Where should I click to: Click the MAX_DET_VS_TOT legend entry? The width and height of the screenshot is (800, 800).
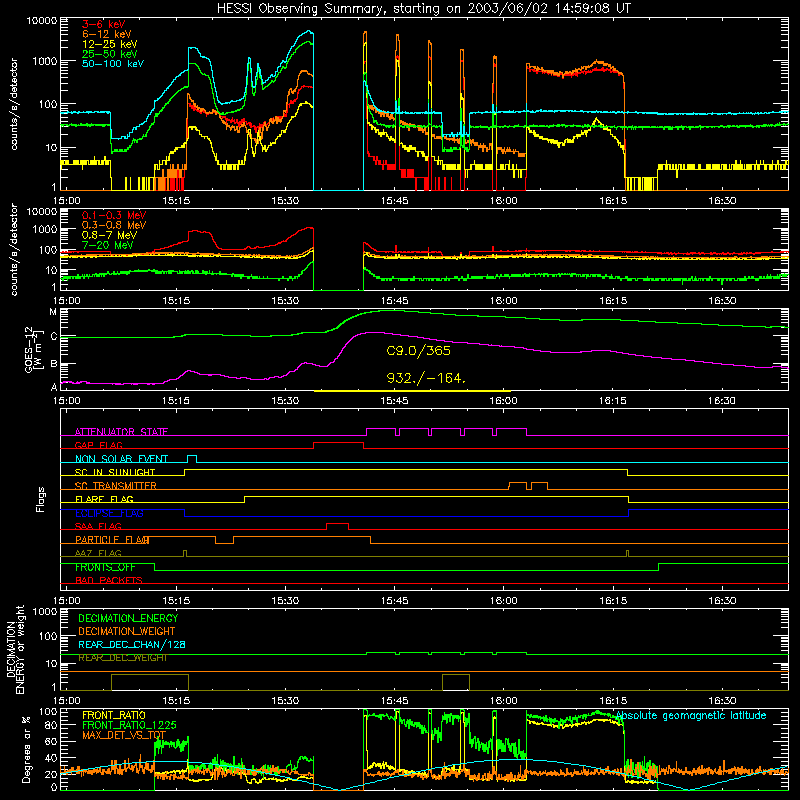pyautogui.click(x=124, y=735)
